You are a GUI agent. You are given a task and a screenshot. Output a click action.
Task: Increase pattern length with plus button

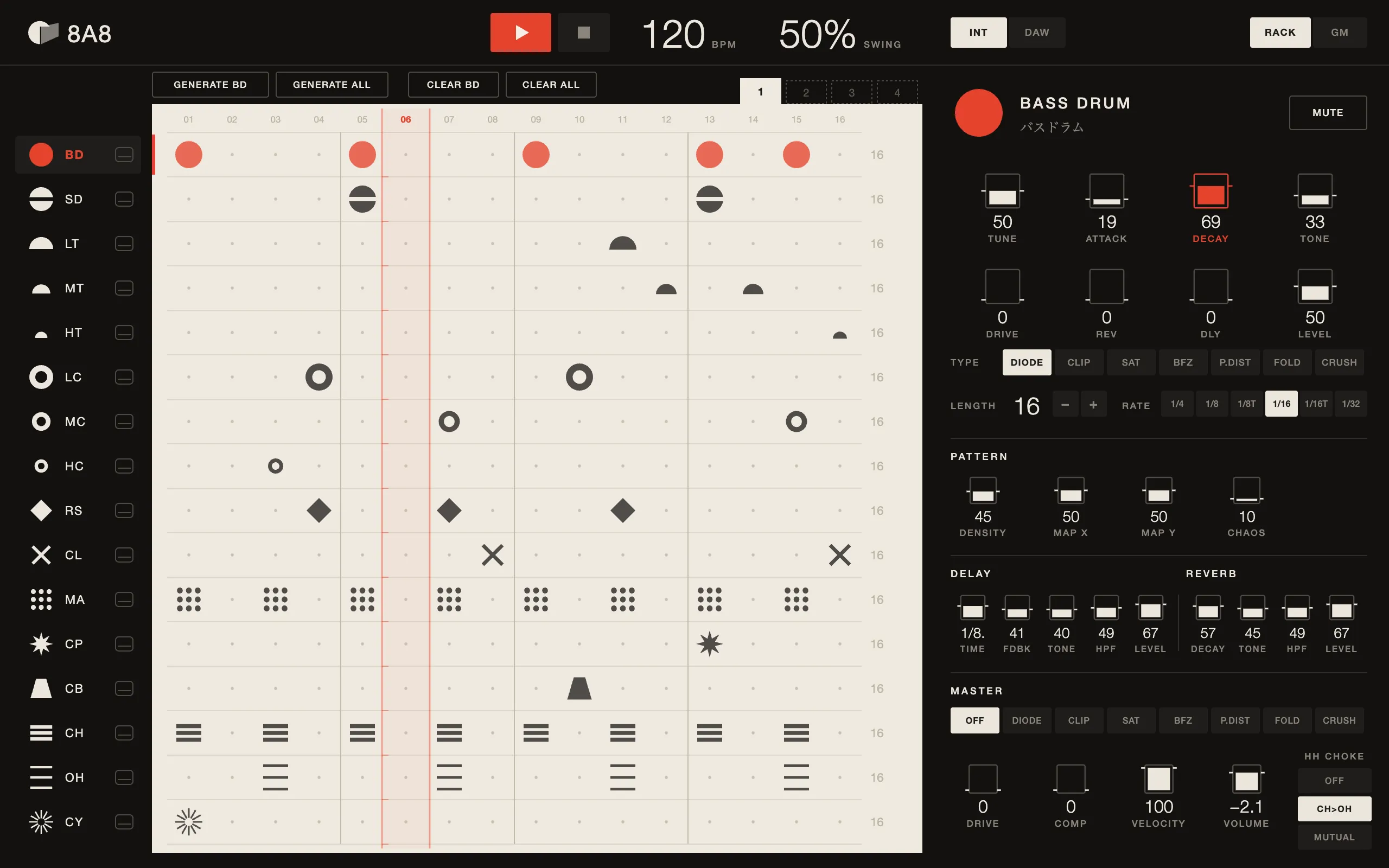click(x=1093, y=405)
